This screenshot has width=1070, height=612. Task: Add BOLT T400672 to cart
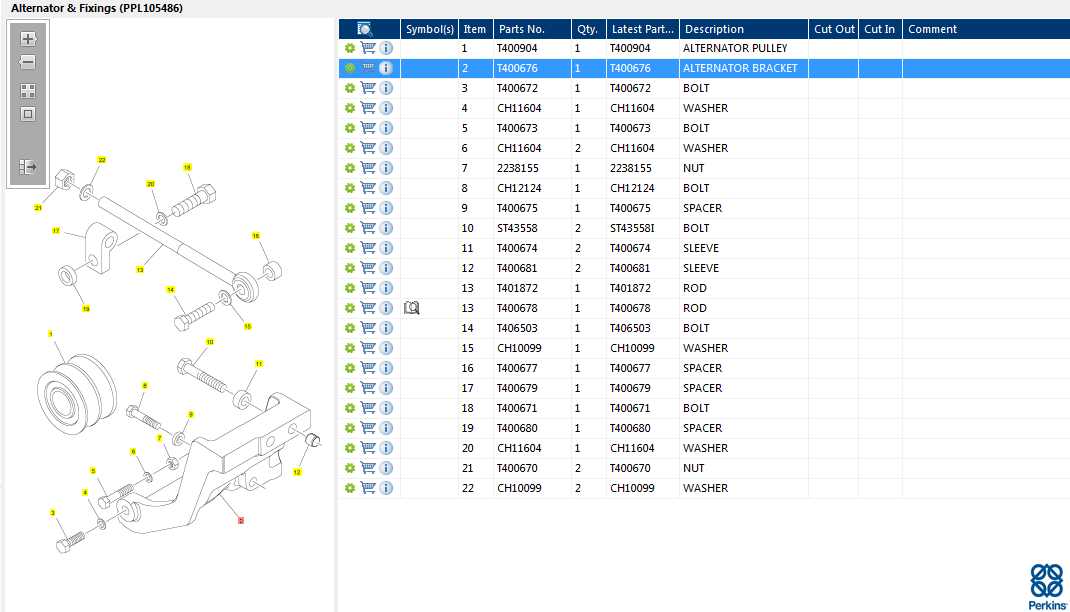[x=368, y=88]
